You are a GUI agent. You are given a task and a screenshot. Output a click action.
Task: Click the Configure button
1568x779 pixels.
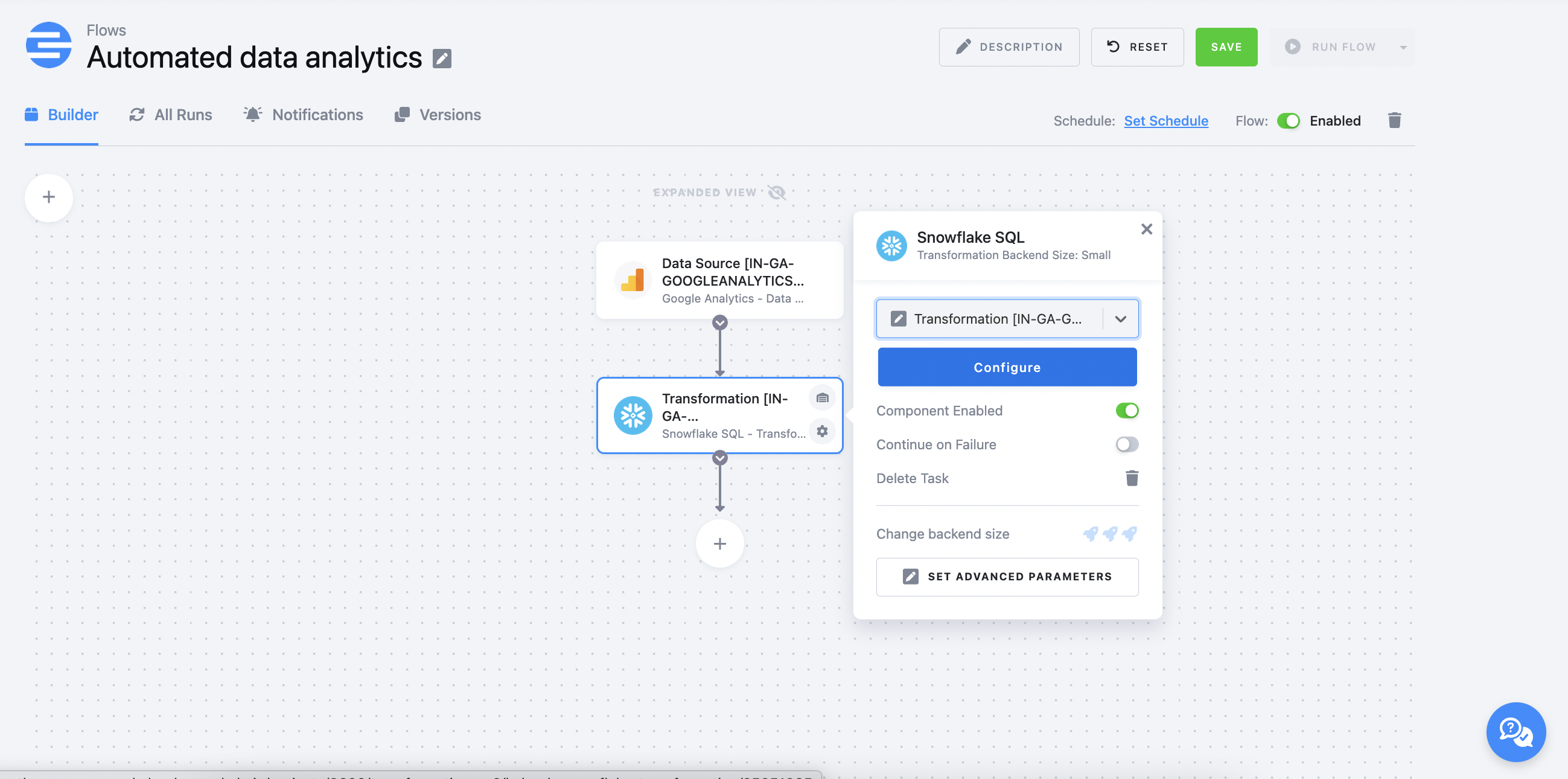(x=1007, y=367)
